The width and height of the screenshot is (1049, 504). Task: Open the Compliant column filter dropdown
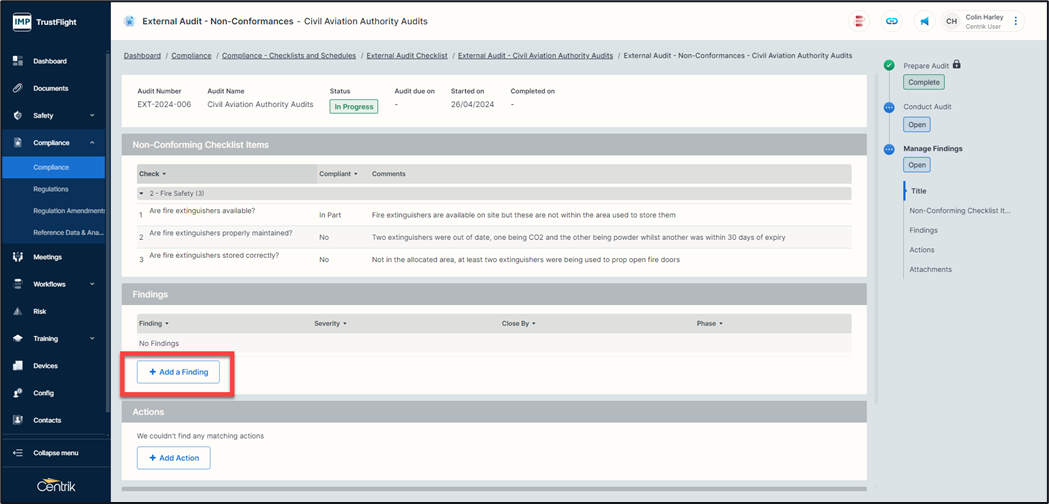click(x=357, y=174)
